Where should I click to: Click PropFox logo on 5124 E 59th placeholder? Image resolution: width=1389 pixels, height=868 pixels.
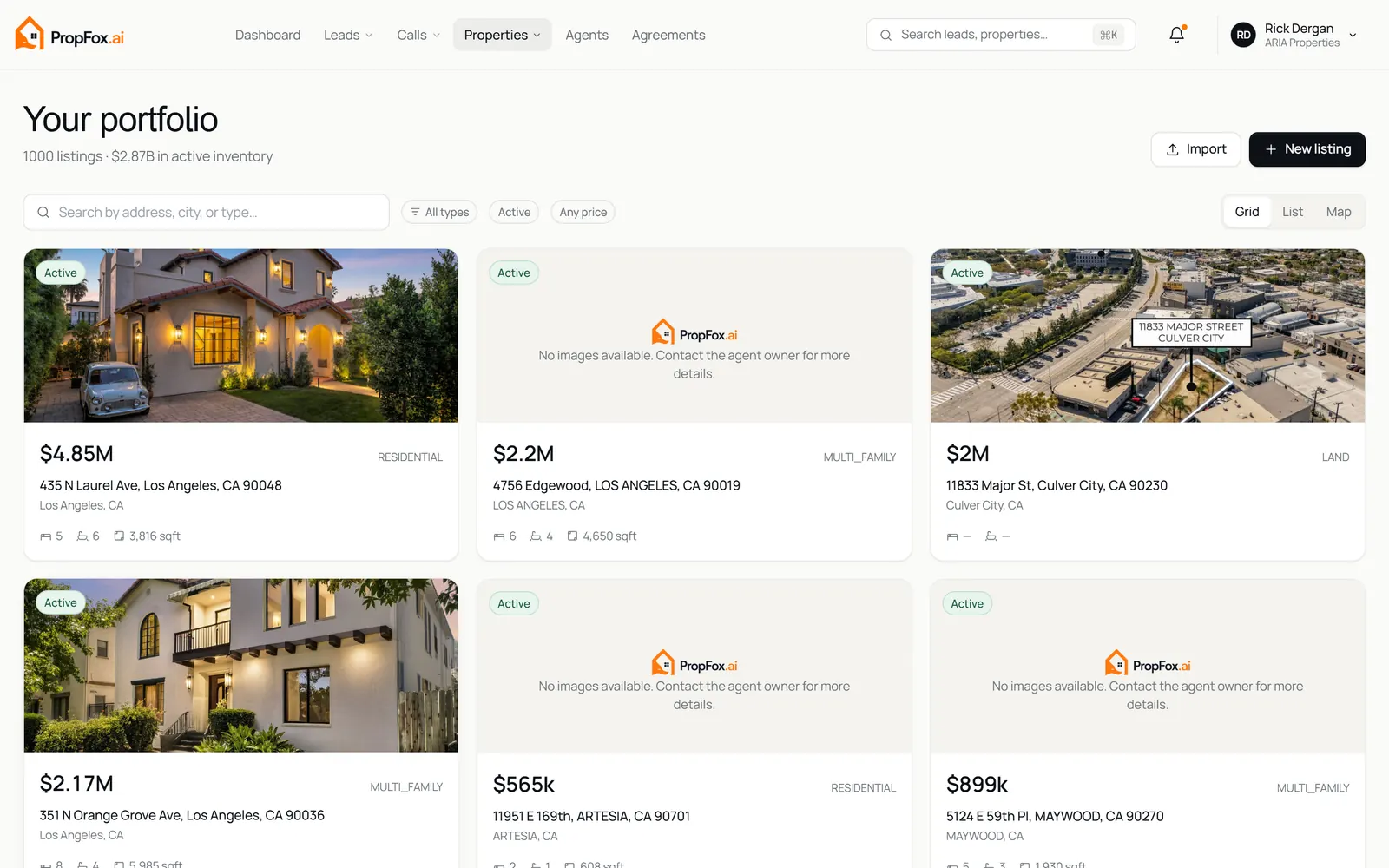pos(1148,664)
